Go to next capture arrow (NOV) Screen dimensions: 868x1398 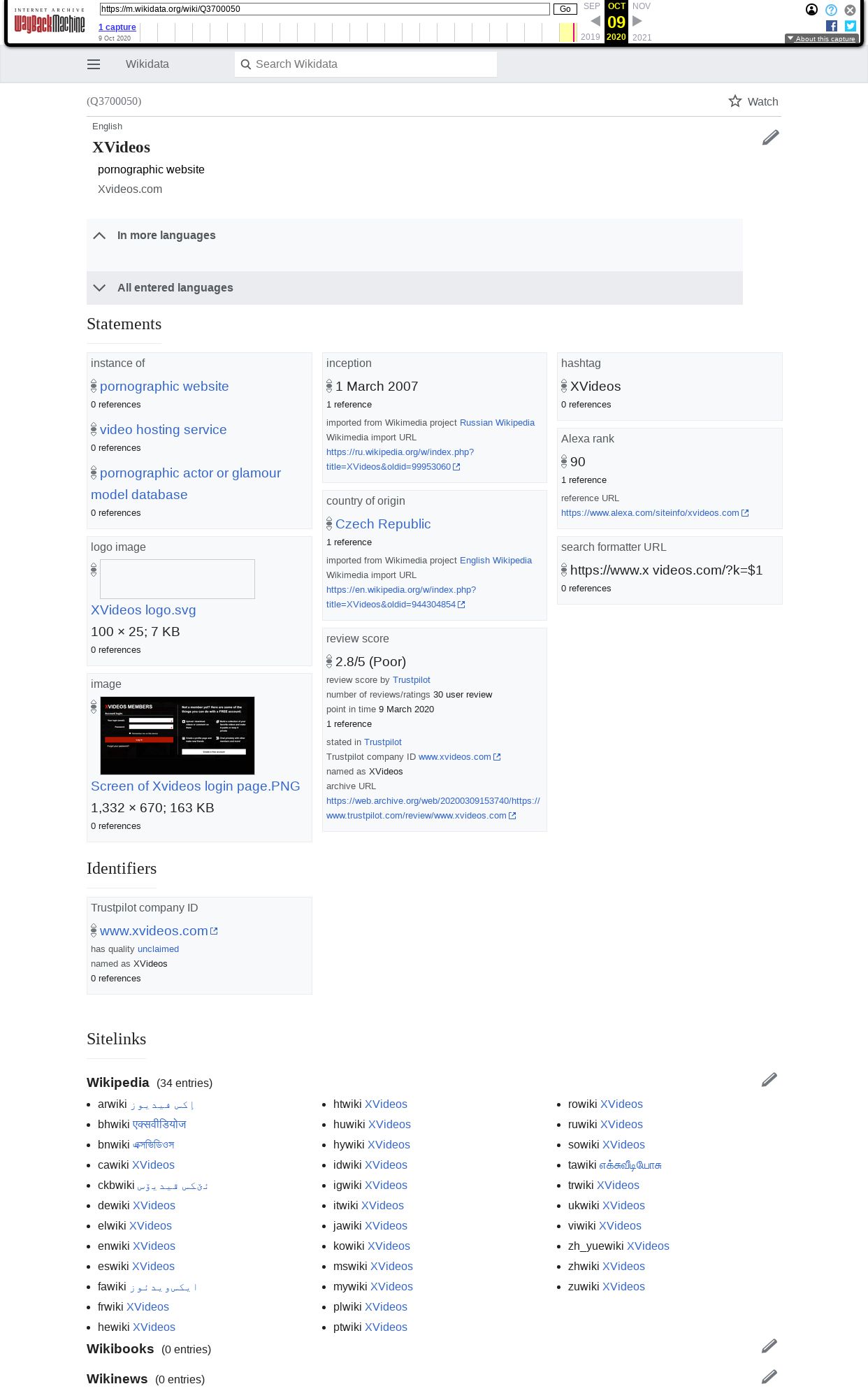(x=637, y=21)
